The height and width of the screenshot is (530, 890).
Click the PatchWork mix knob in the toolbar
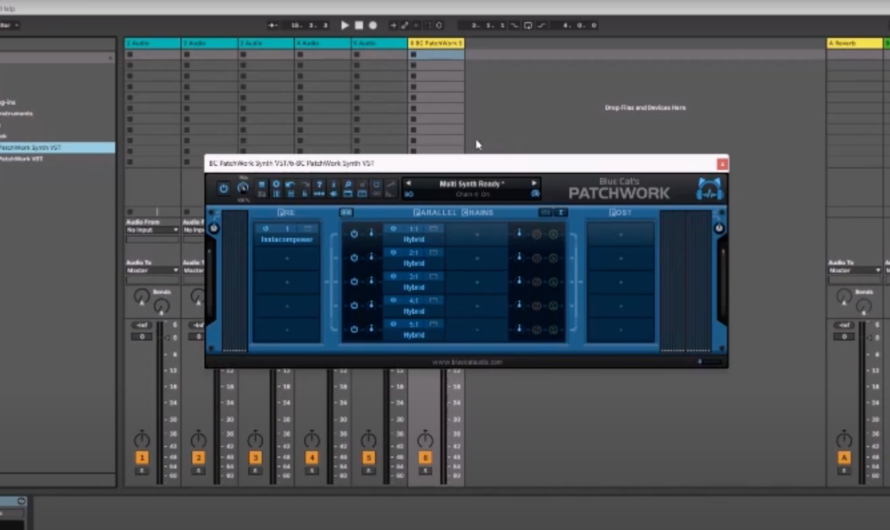pyautogui.click(x=243, y=188)
